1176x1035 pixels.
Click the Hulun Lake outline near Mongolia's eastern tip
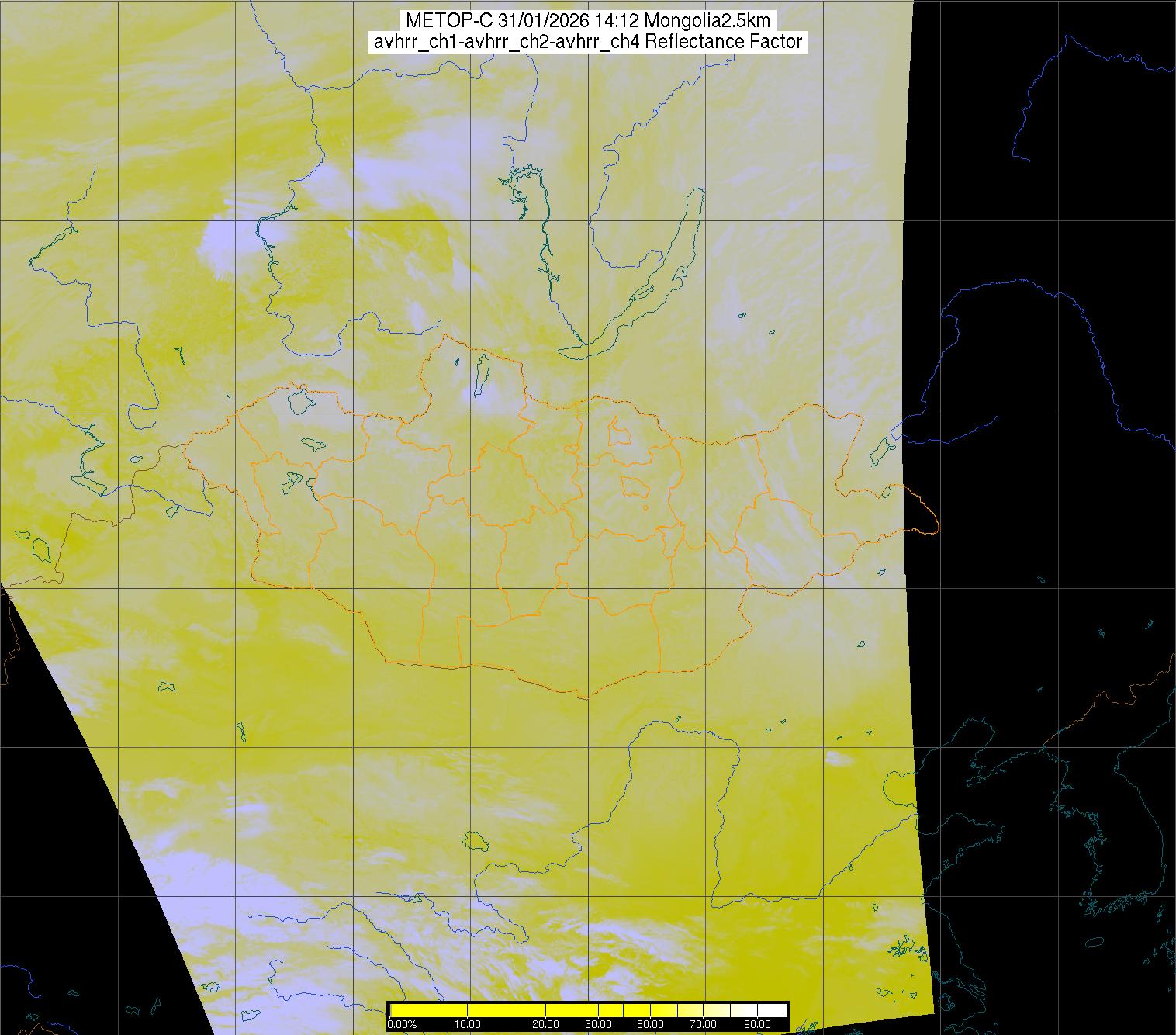[x=880, y=450]
